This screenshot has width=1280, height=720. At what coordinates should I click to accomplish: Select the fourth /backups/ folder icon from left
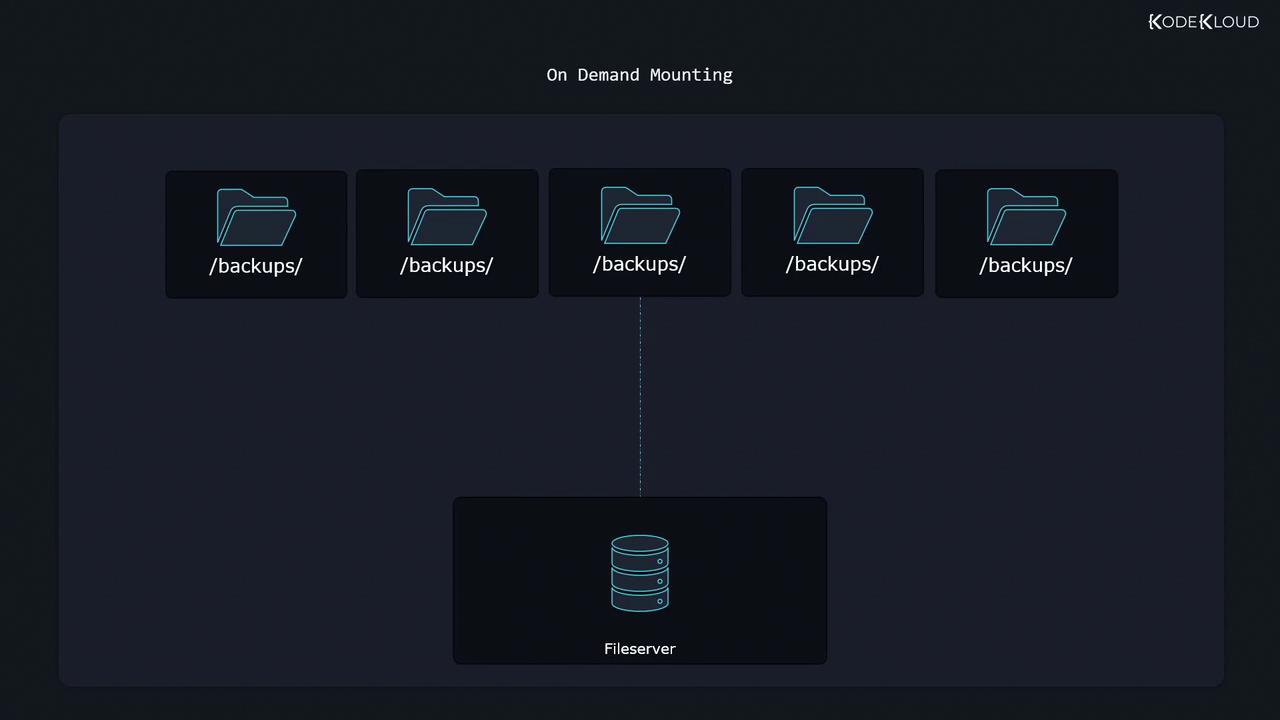tap(833, 215)
